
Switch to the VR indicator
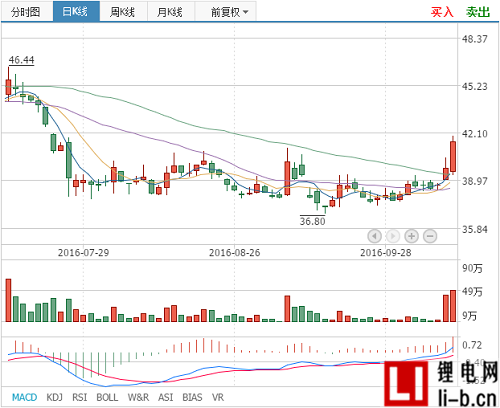pos(218,397)
